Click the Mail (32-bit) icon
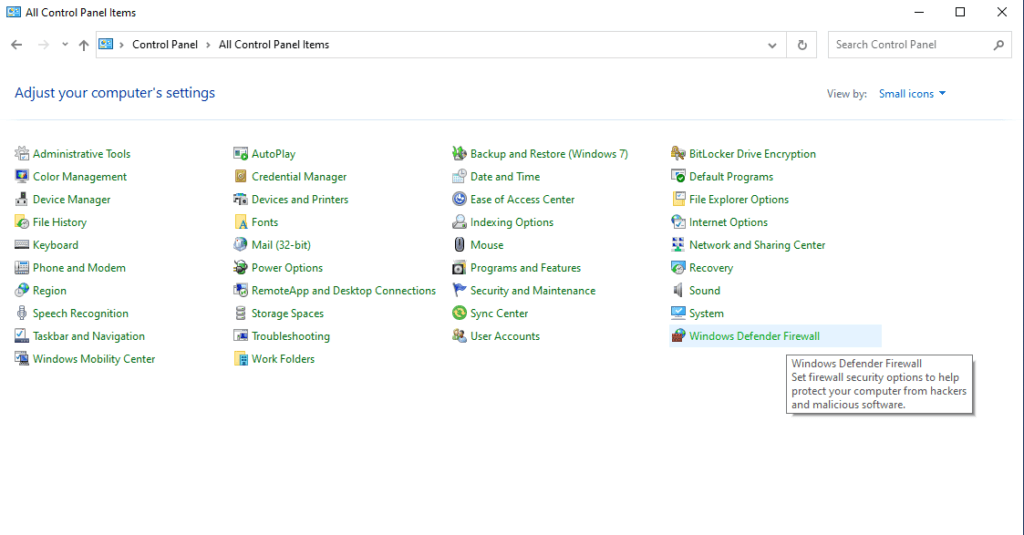 (x=240, y=245)
